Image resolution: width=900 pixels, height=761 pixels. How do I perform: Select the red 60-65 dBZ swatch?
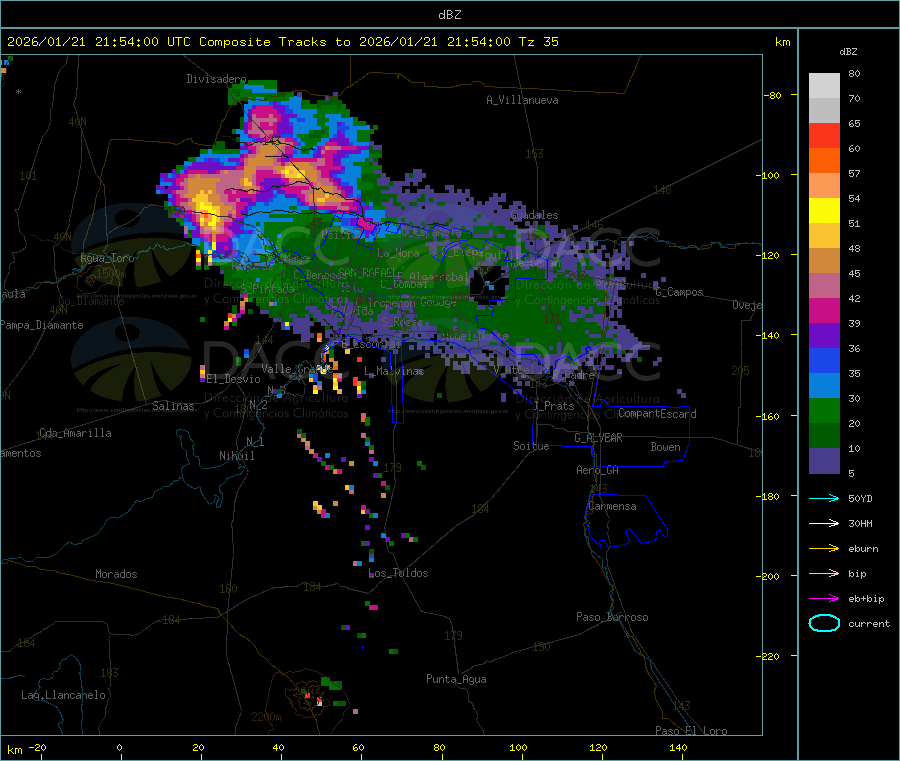(824, 136)
